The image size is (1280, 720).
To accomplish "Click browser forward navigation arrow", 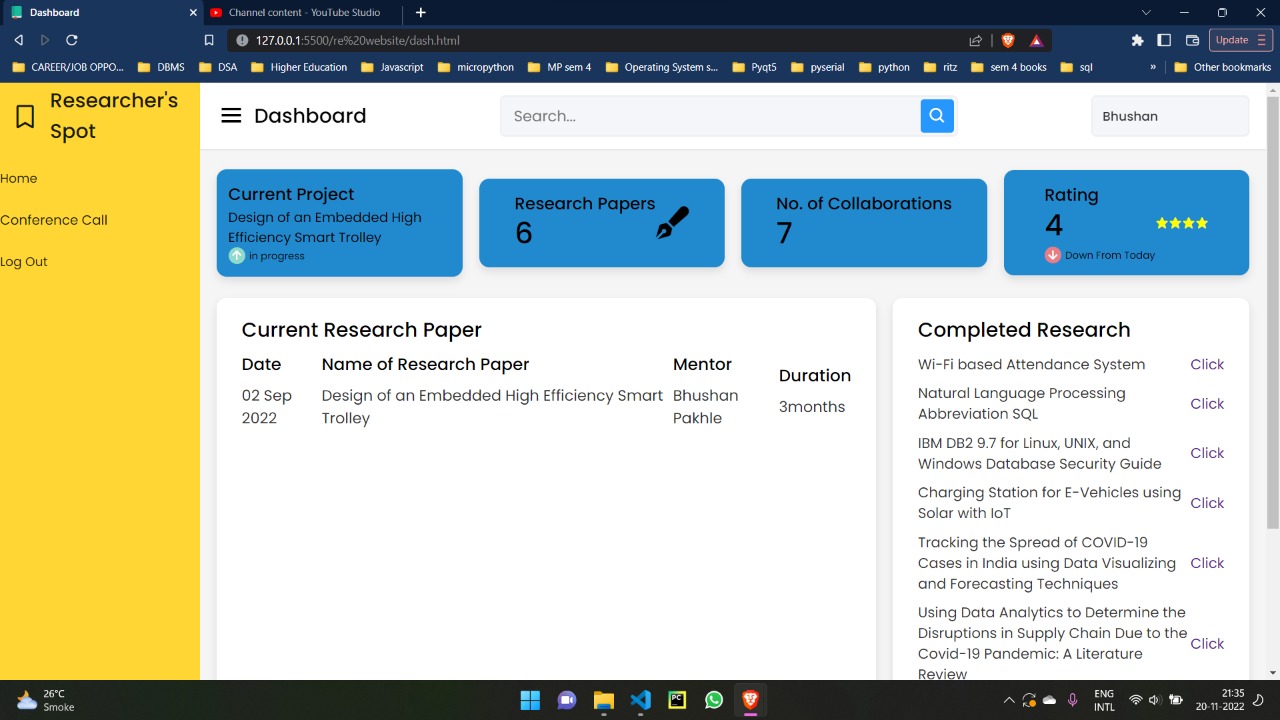I will pyautogui.click(x=45, y=40).
